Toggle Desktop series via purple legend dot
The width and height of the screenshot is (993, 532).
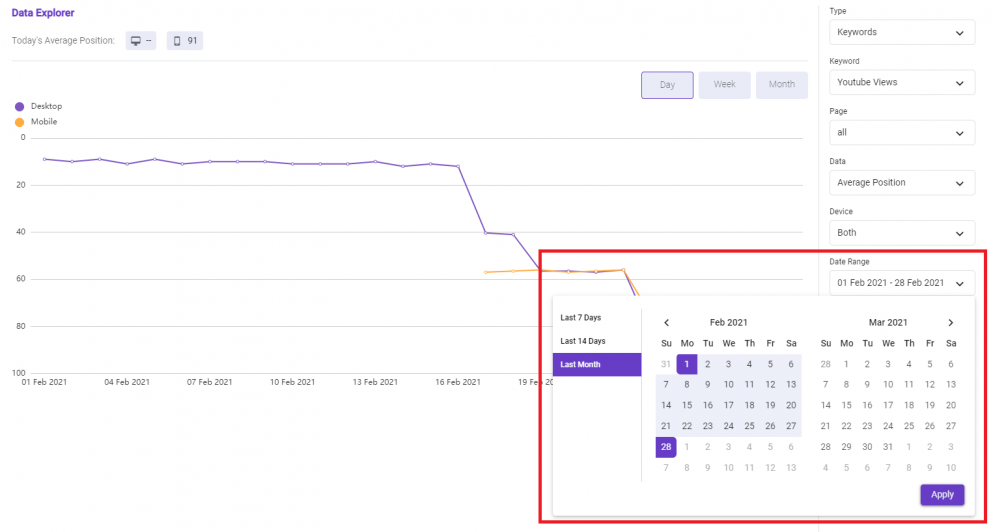[20, 106]
